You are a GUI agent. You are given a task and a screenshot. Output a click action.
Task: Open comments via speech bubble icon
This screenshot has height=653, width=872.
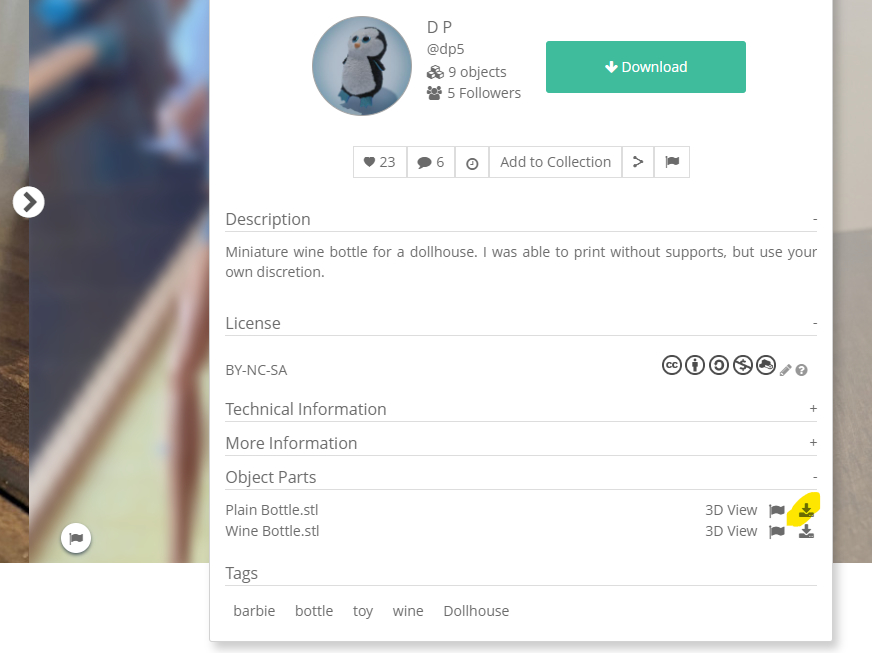pos(431,162)
